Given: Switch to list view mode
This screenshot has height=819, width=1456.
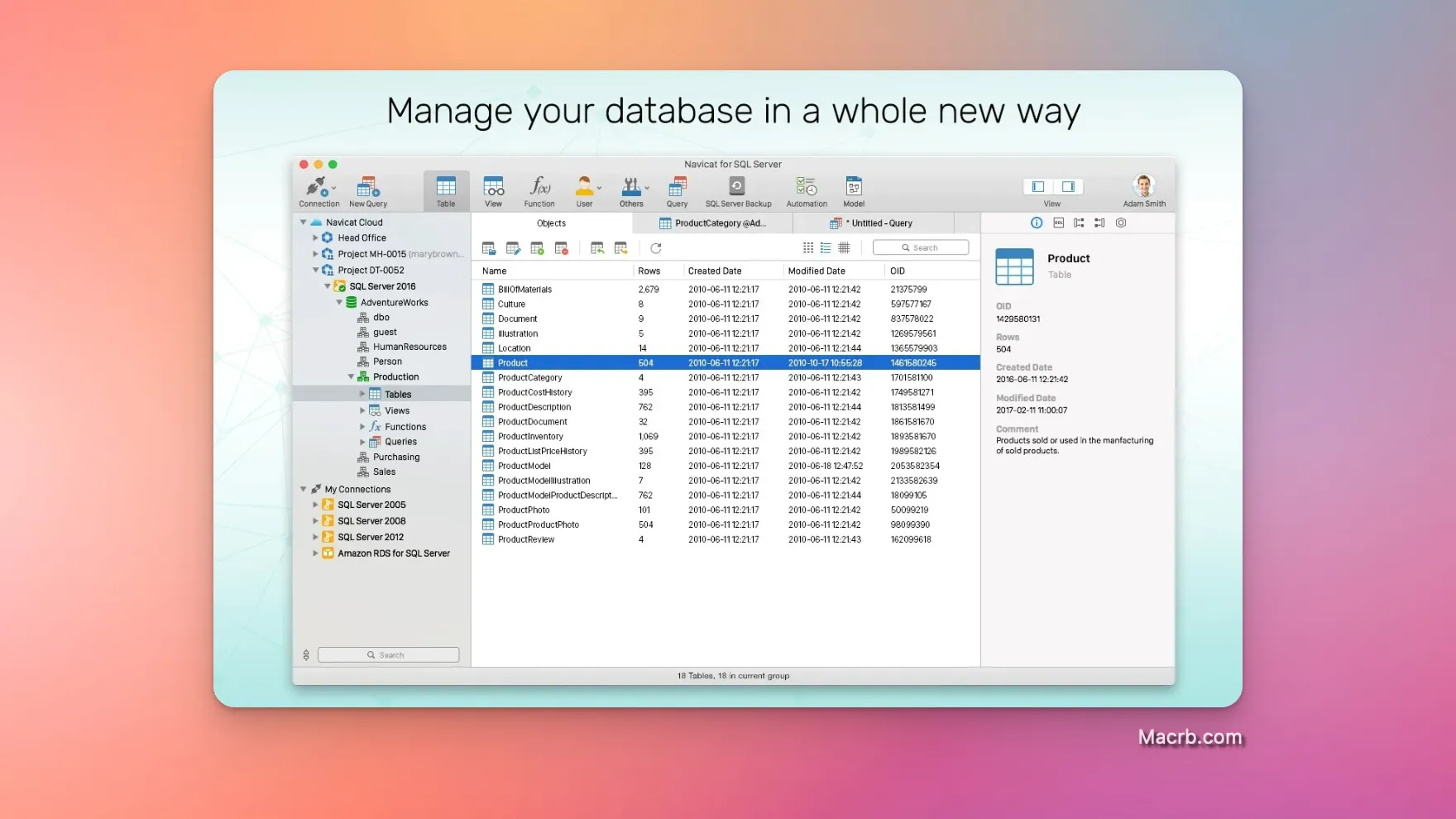Looking at the screenshot, I should (826, 248).
